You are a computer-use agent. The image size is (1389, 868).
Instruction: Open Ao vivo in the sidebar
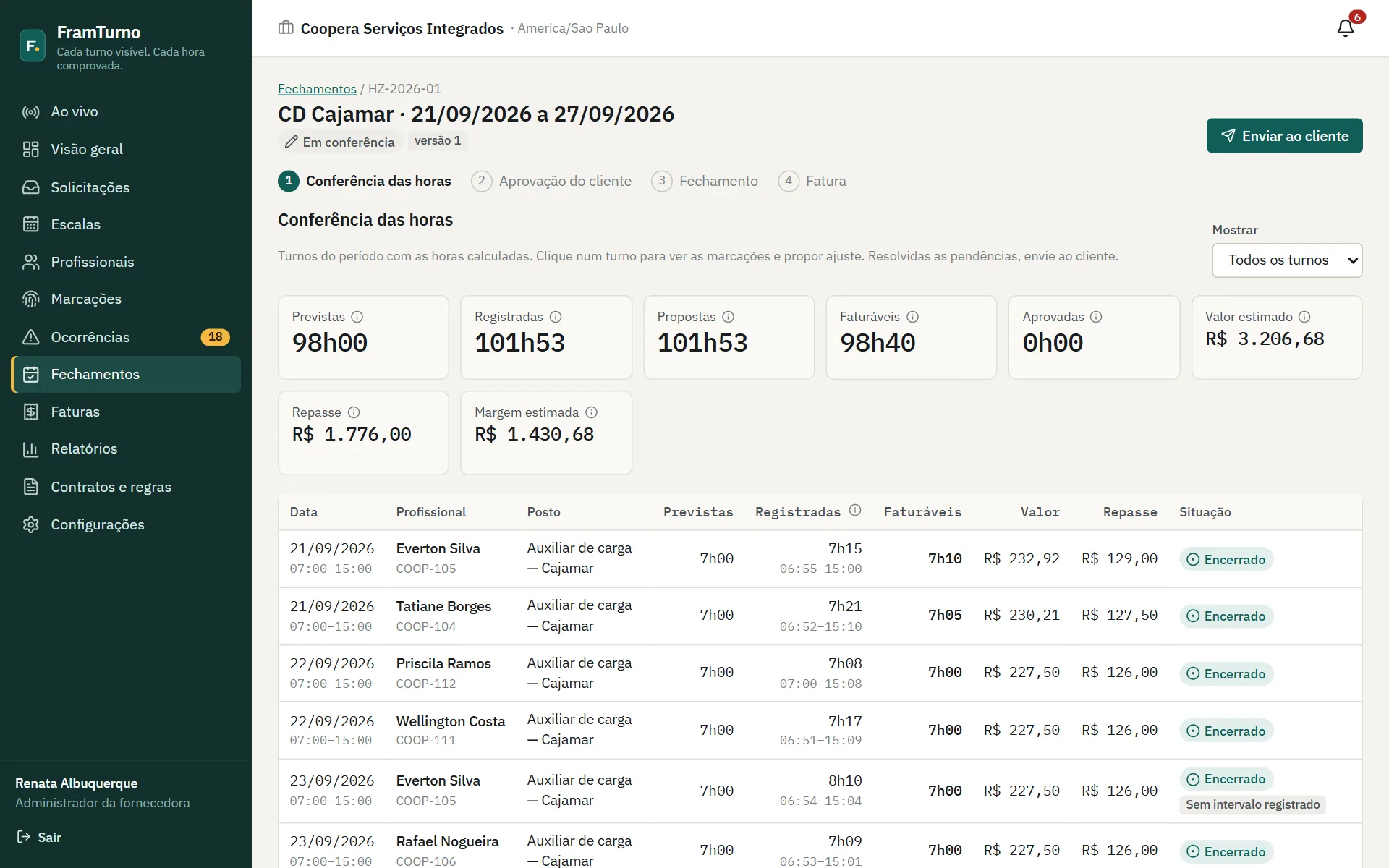(x=126, y=112)
